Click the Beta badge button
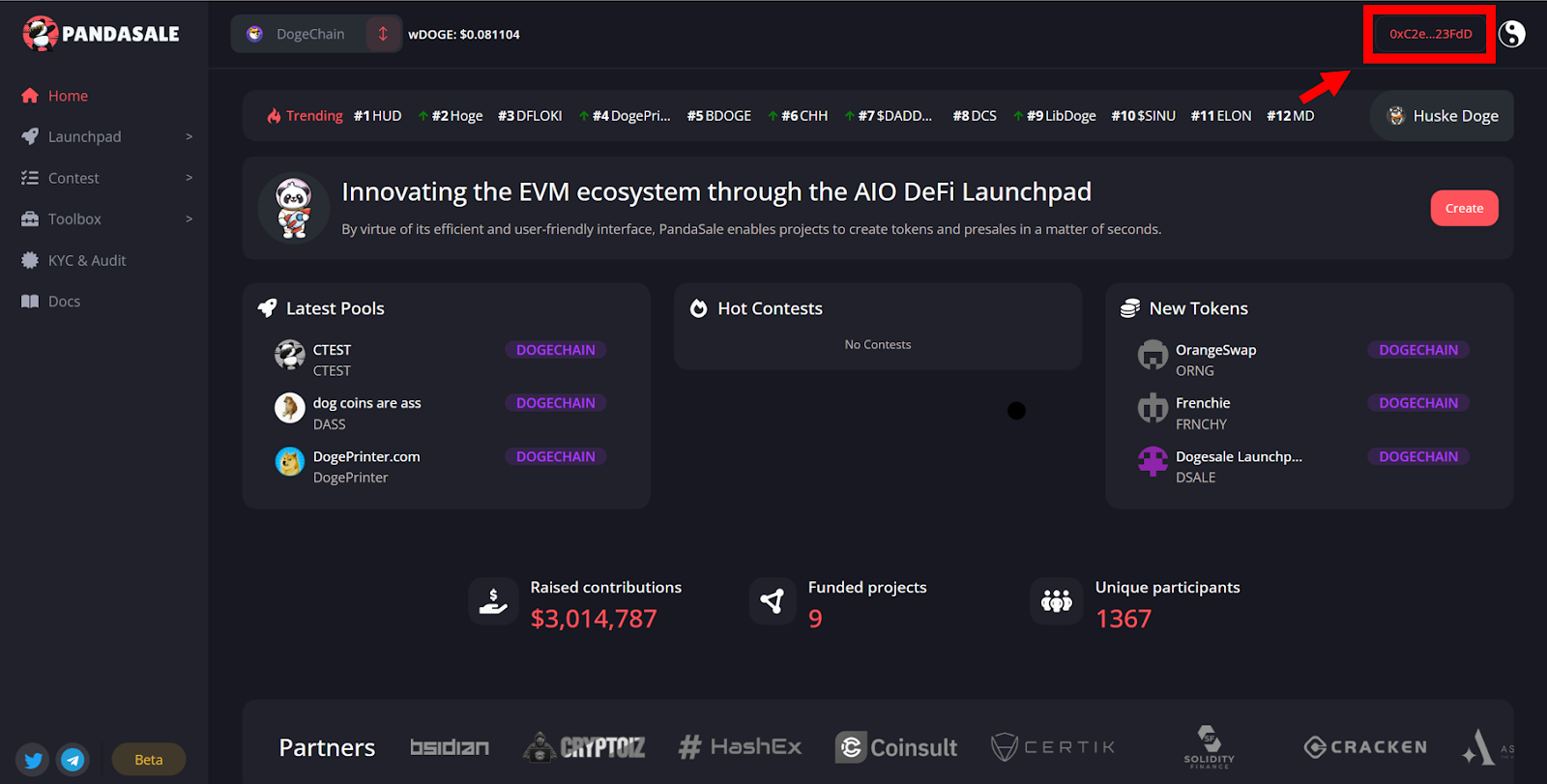Screen dimensions: 1547x784 (x=149, y=760)
